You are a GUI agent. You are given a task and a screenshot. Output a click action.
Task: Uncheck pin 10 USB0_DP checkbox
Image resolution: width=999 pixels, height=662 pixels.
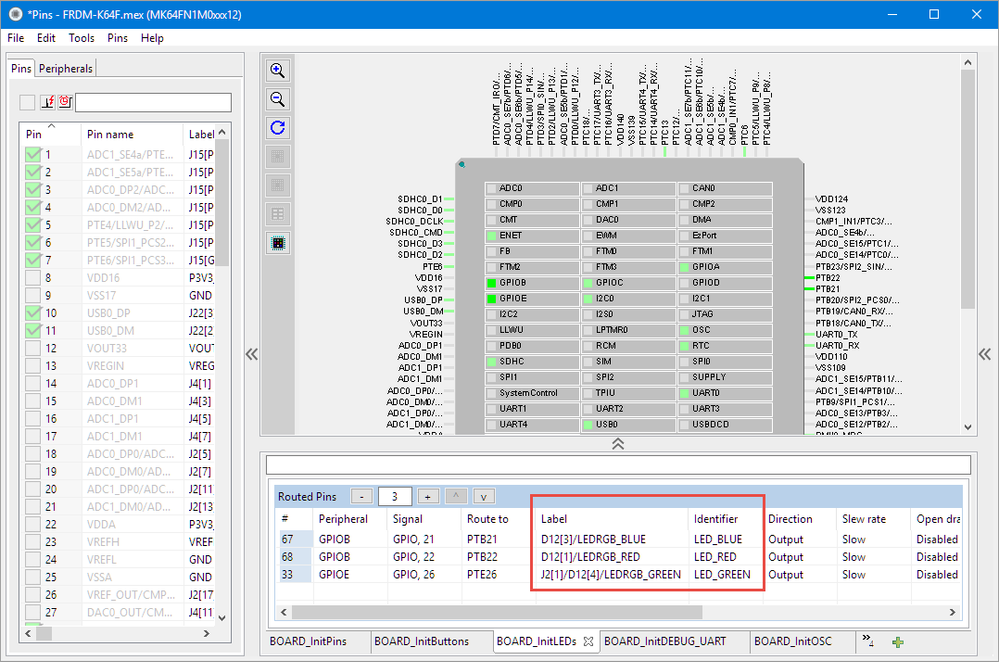(33, 313)
